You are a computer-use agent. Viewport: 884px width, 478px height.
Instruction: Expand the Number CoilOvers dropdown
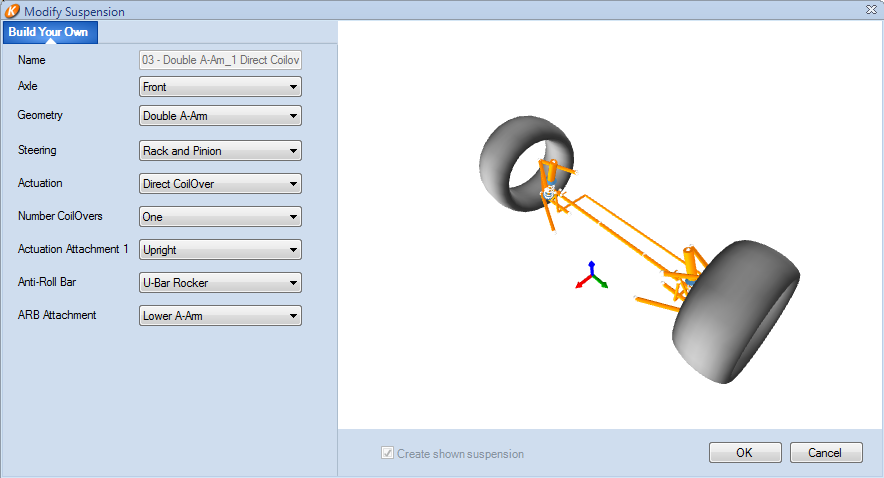[220, 216]
